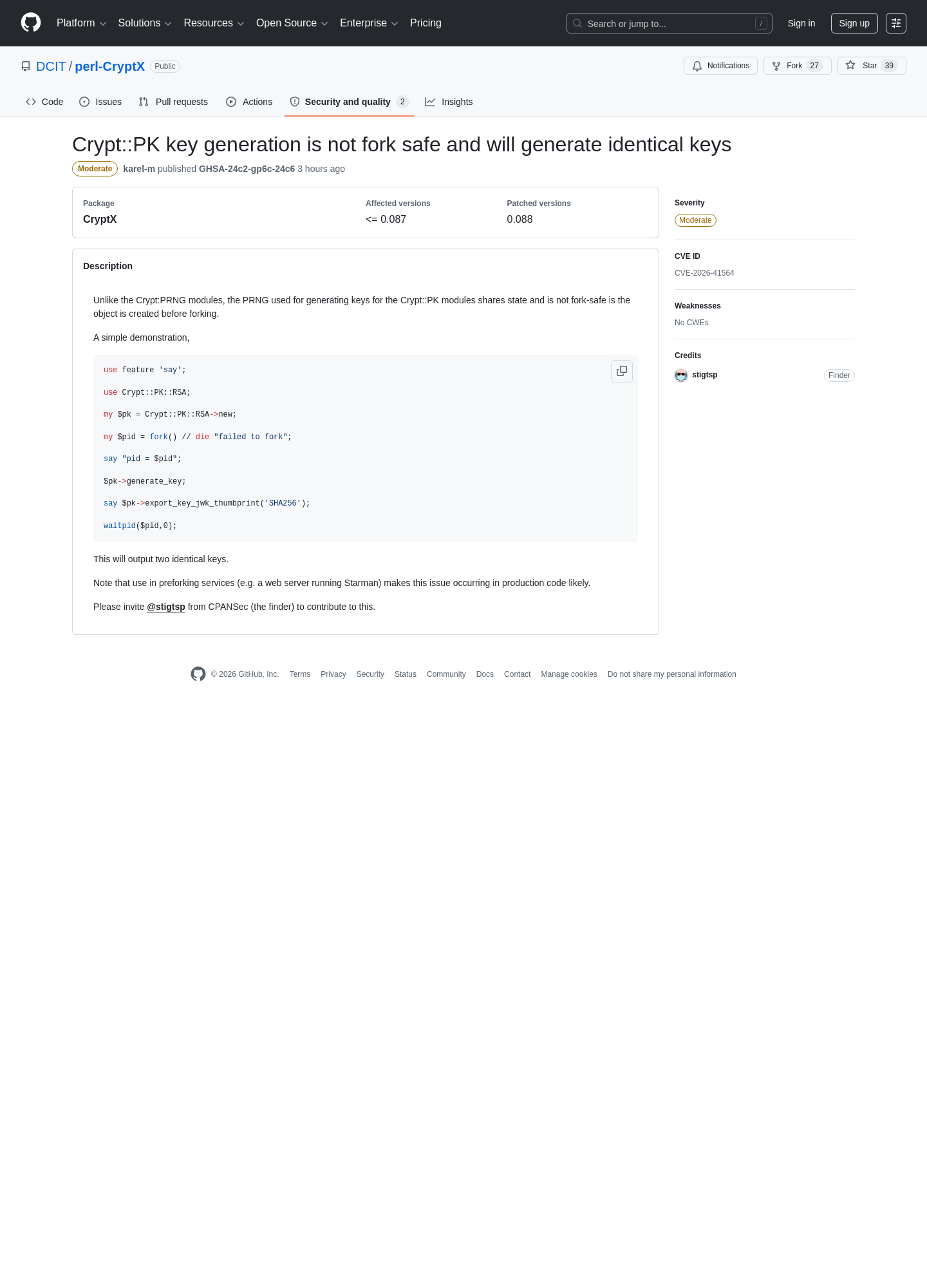This screenshot has width=927, height=1288.
Task: Expand the Solutions dropdown
Action: 145,23
